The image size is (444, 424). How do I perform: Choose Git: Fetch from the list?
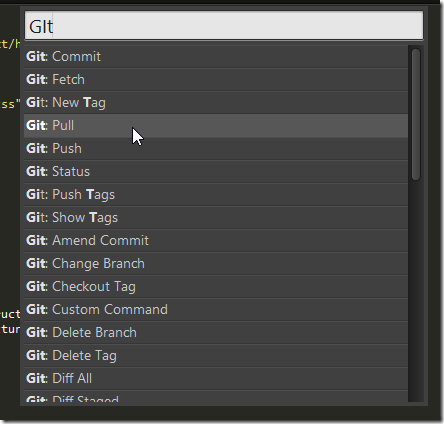(x=216, y=80)
